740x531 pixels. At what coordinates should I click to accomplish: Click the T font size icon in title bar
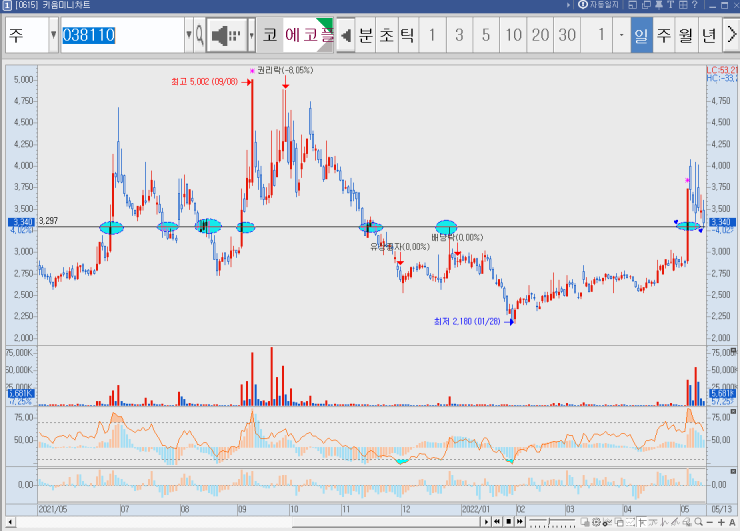(671, 5)
